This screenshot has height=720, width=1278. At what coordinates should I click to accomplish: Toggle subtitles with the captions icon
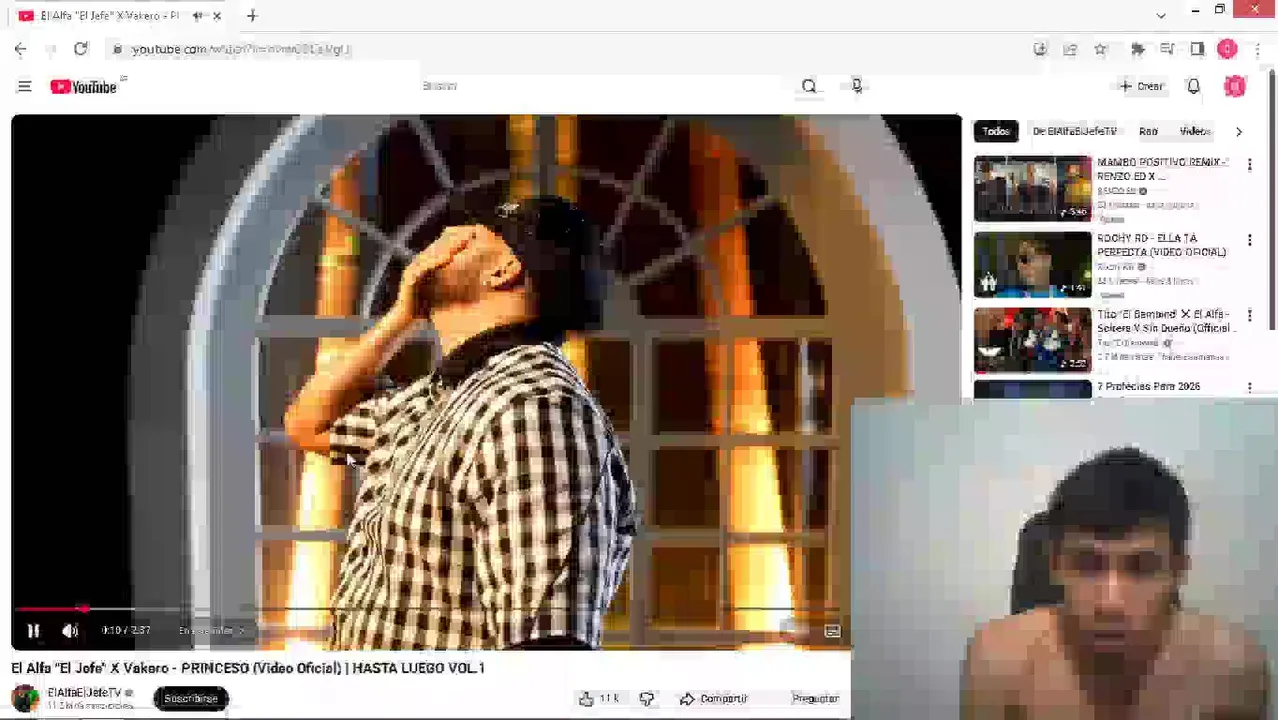coord(832,631)
